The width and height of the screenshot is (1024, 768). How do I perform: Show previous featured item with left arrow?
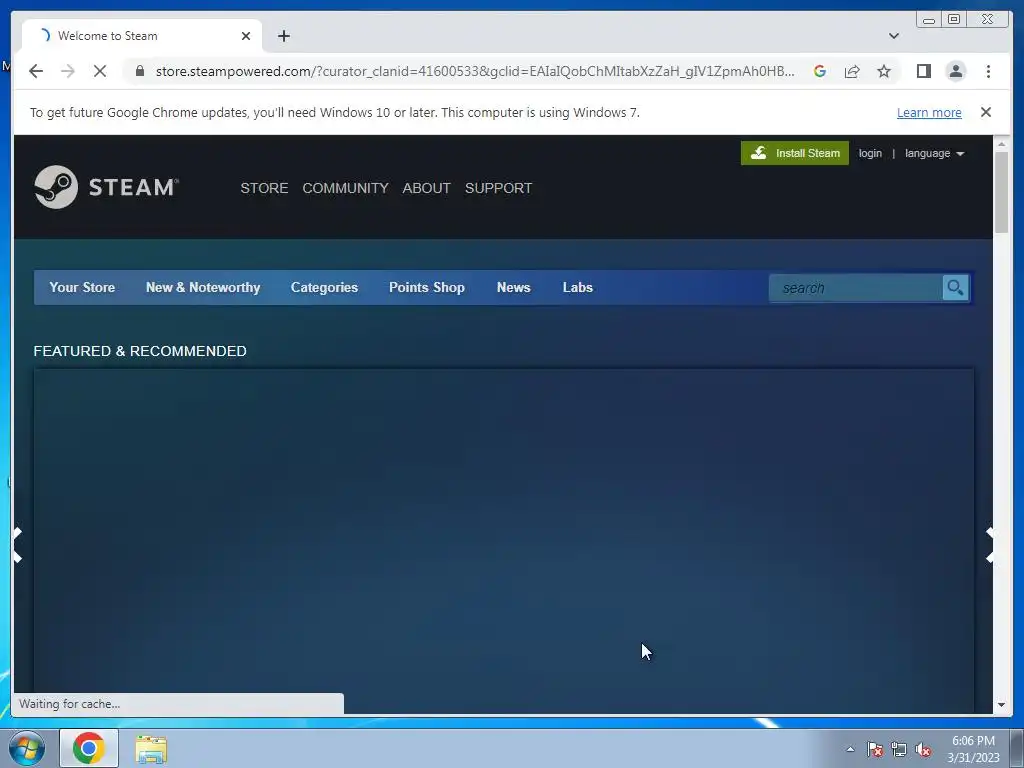click(18, 545)
